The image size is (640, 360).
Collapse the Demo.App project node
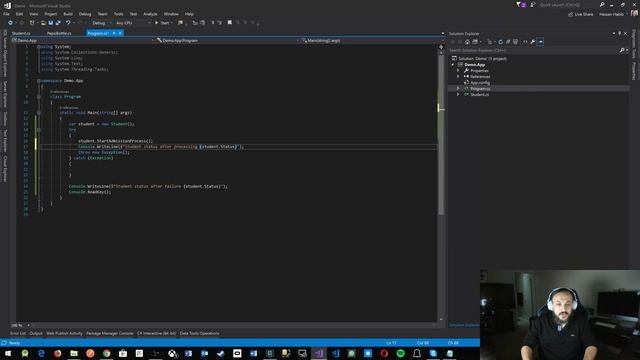(453, 64)
